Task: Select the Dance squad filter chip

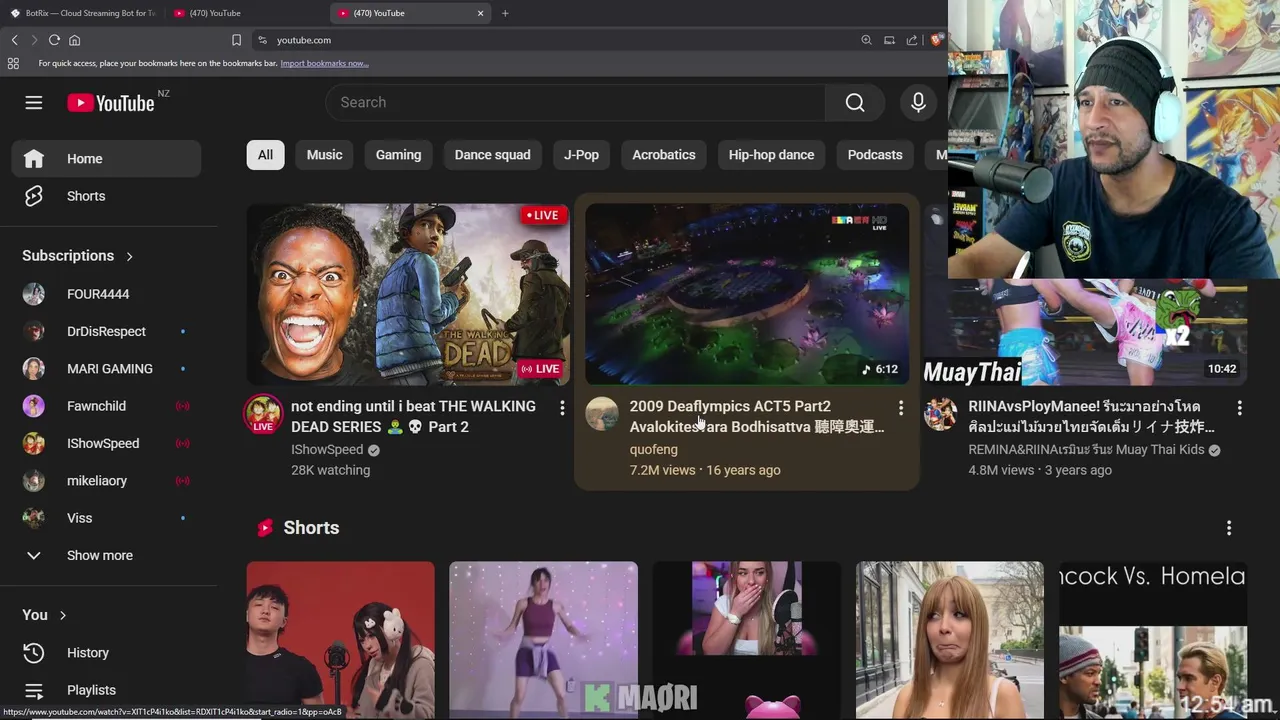Action: [x=492, y=155]
